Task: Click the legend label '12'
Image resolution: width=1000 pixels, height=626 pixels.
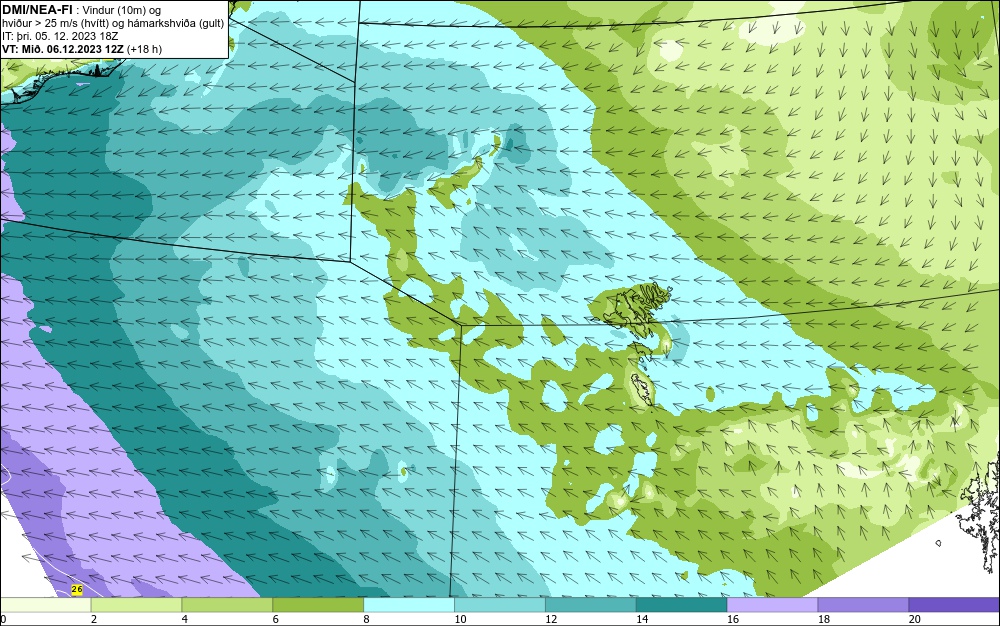Action: (551, 619)
